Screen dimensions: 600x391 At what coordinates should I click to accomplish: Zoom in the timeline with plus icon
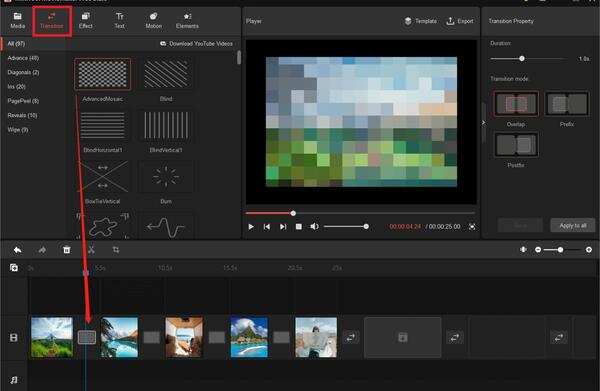coord(589,249)
